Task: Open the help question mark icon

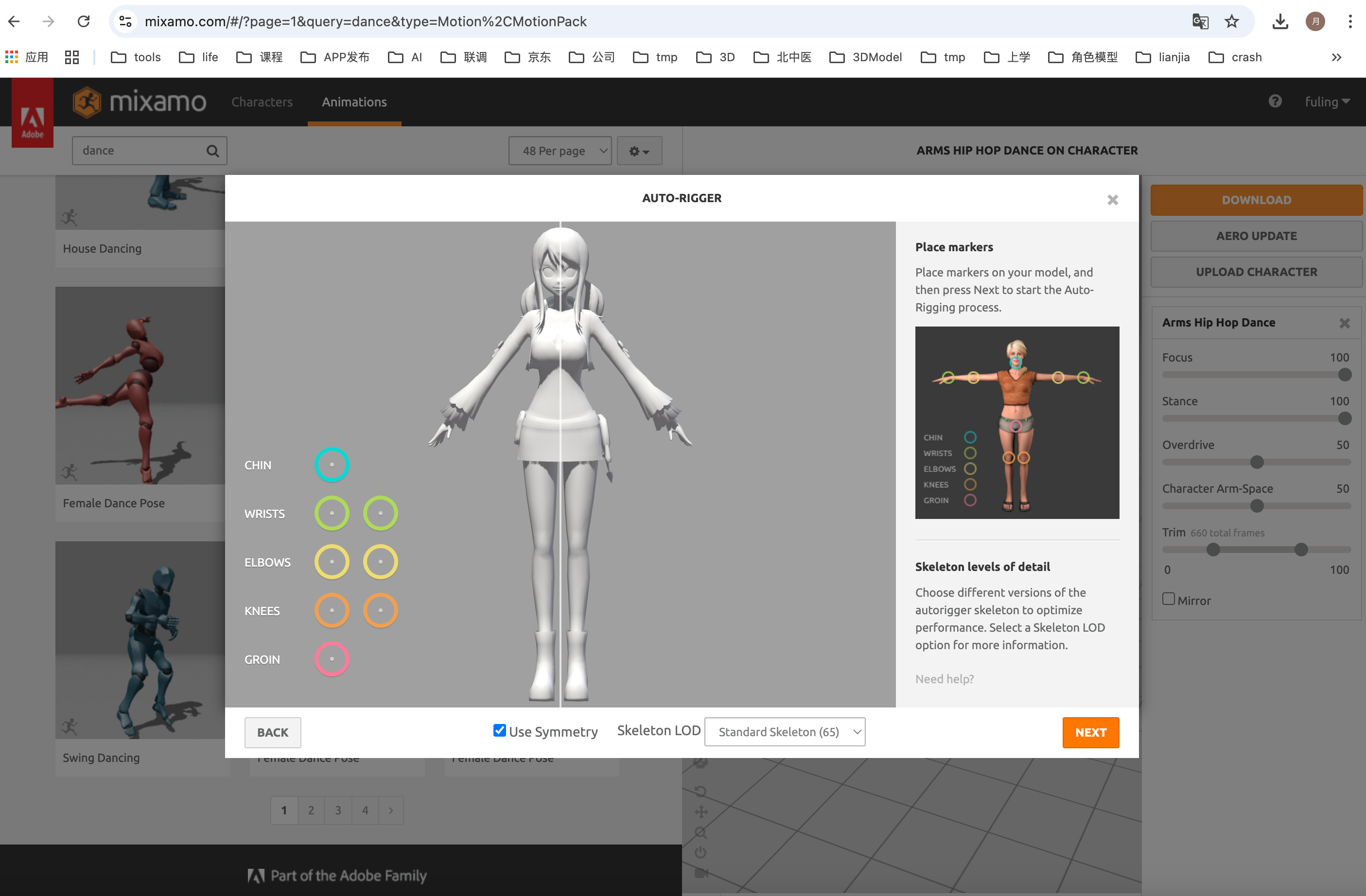Action: pyautogui.click(x=1275, y=102)
